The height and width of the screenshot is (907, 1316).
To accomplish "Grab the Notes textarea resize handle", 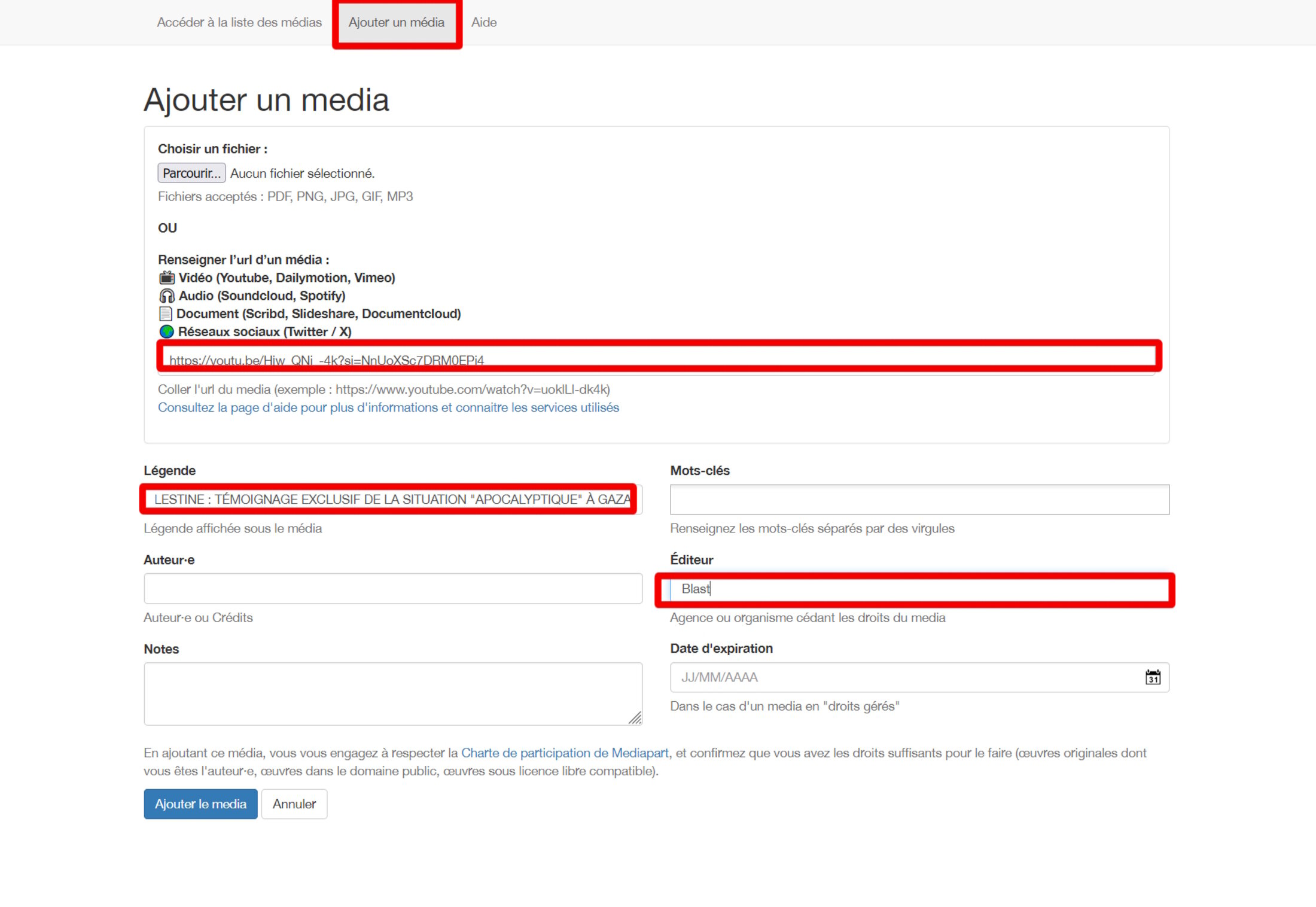I will [635, 718].
